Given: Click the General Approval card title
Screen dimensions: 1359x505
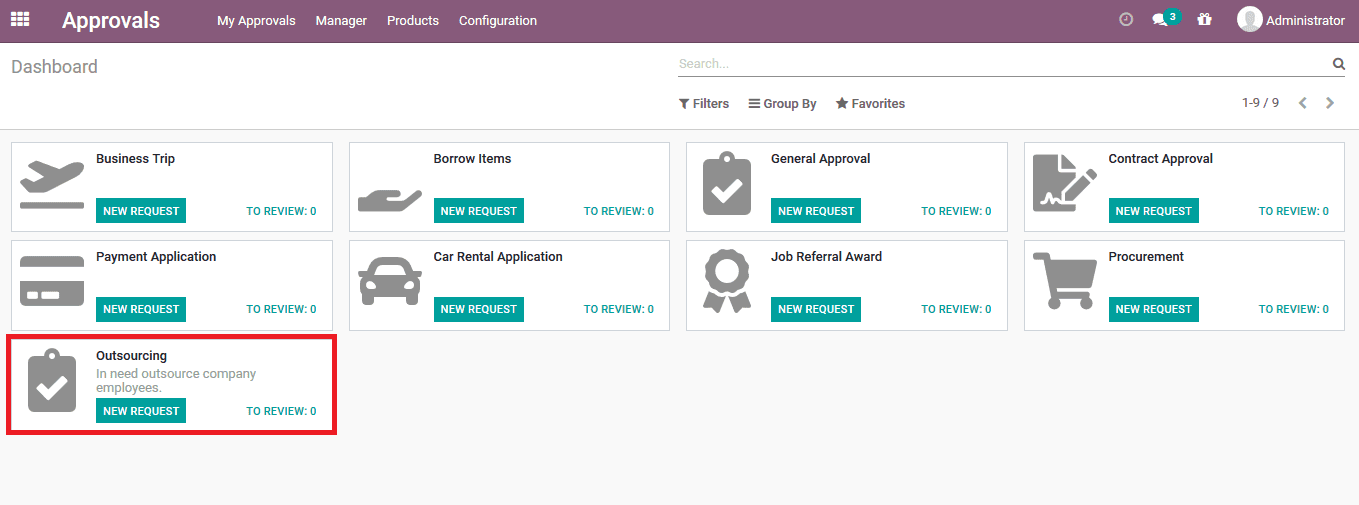Looking at the screenshot, I should (x=820, y=159).
